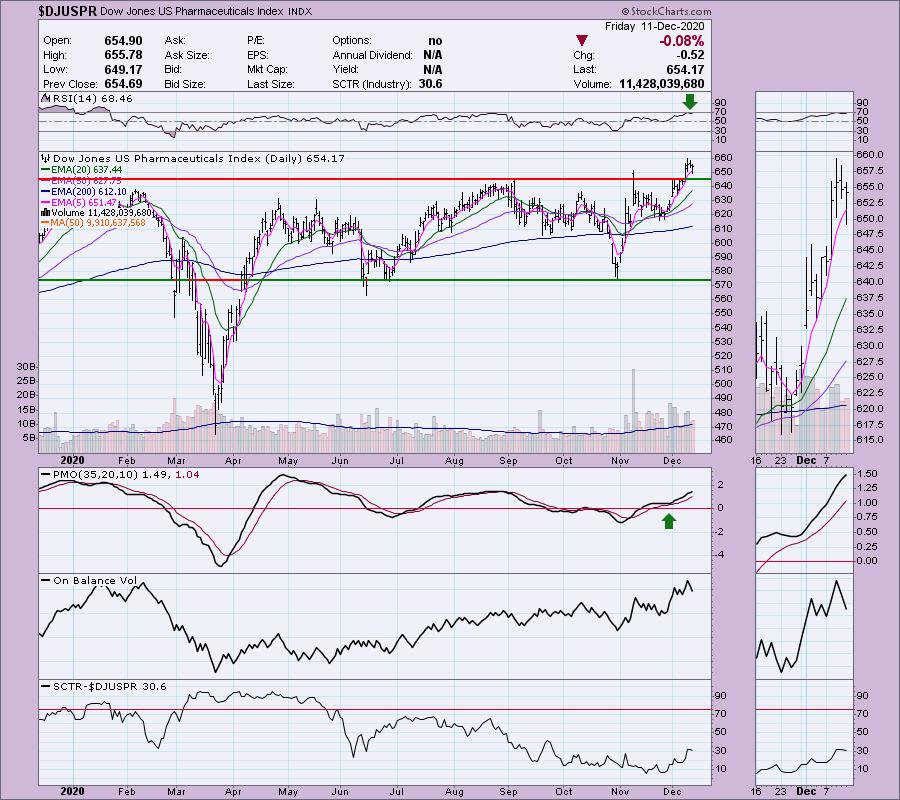900x800 pixels.
Task: Click the $DJUSPR ticker symbol
Action: (x=67, y=11)
